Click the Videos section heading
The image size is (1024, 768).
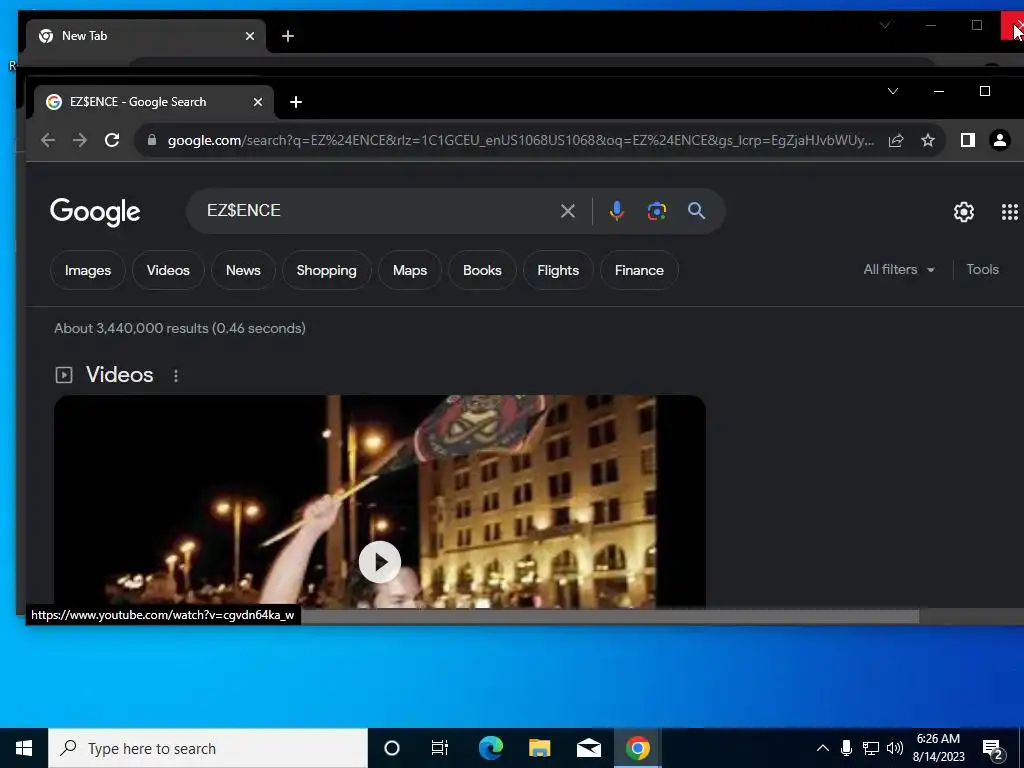(120, 375)
